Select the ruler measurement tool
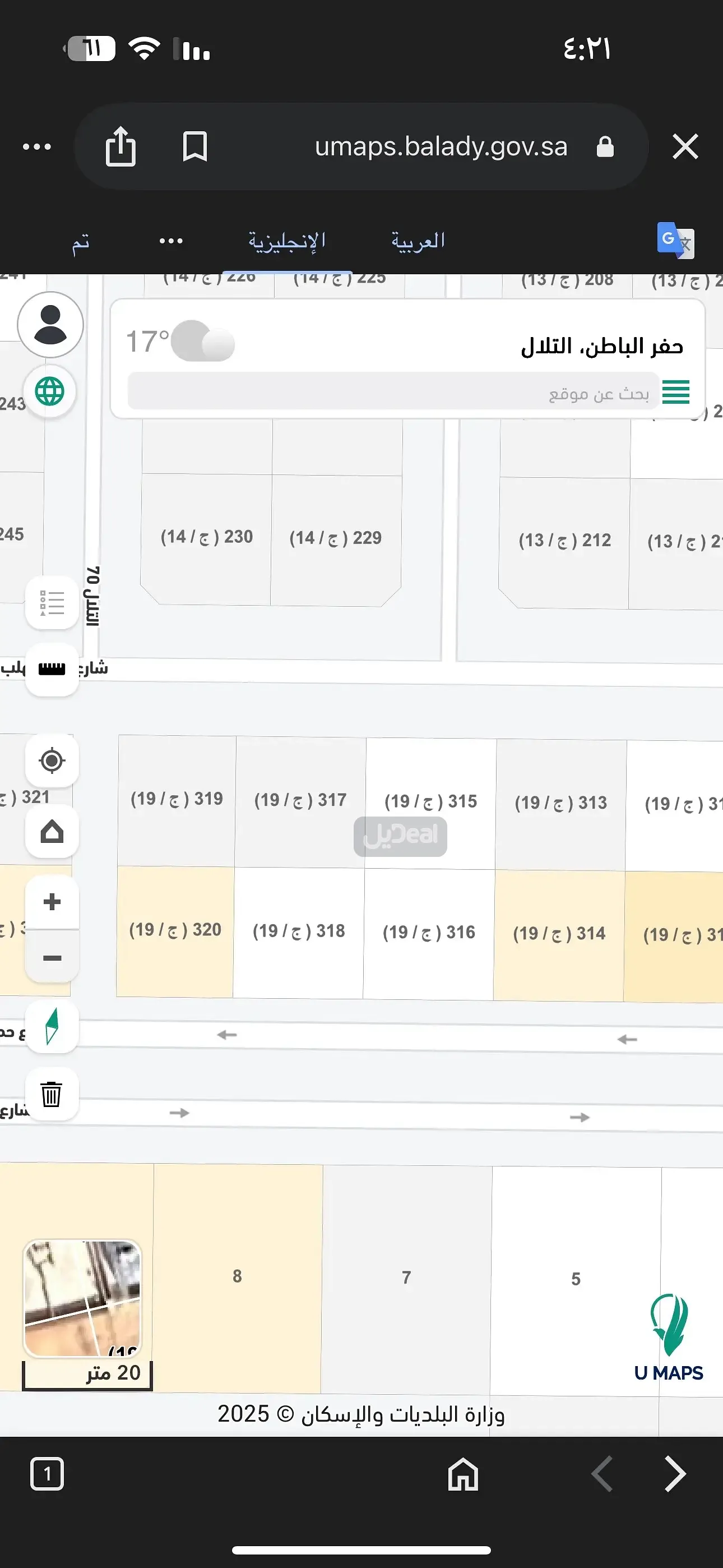 pyautogui.click(x=52, y=670)
